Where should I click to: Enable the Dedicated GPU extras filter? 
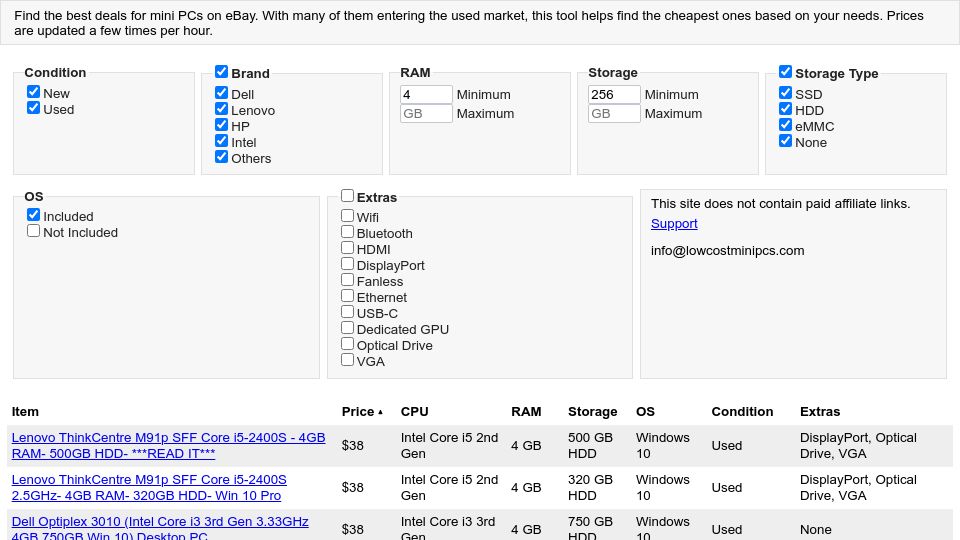(347, 328)
